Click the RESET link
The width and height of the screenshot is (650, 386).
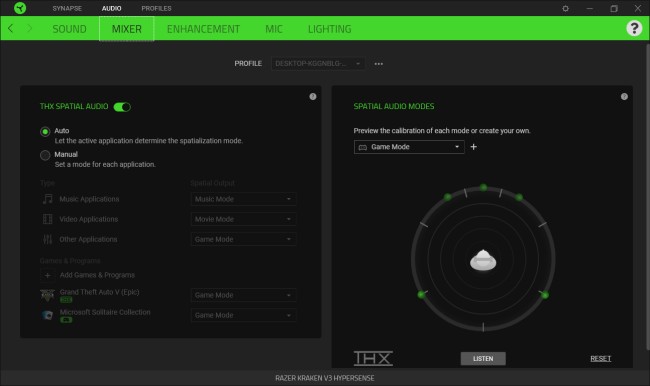[601, 359]
